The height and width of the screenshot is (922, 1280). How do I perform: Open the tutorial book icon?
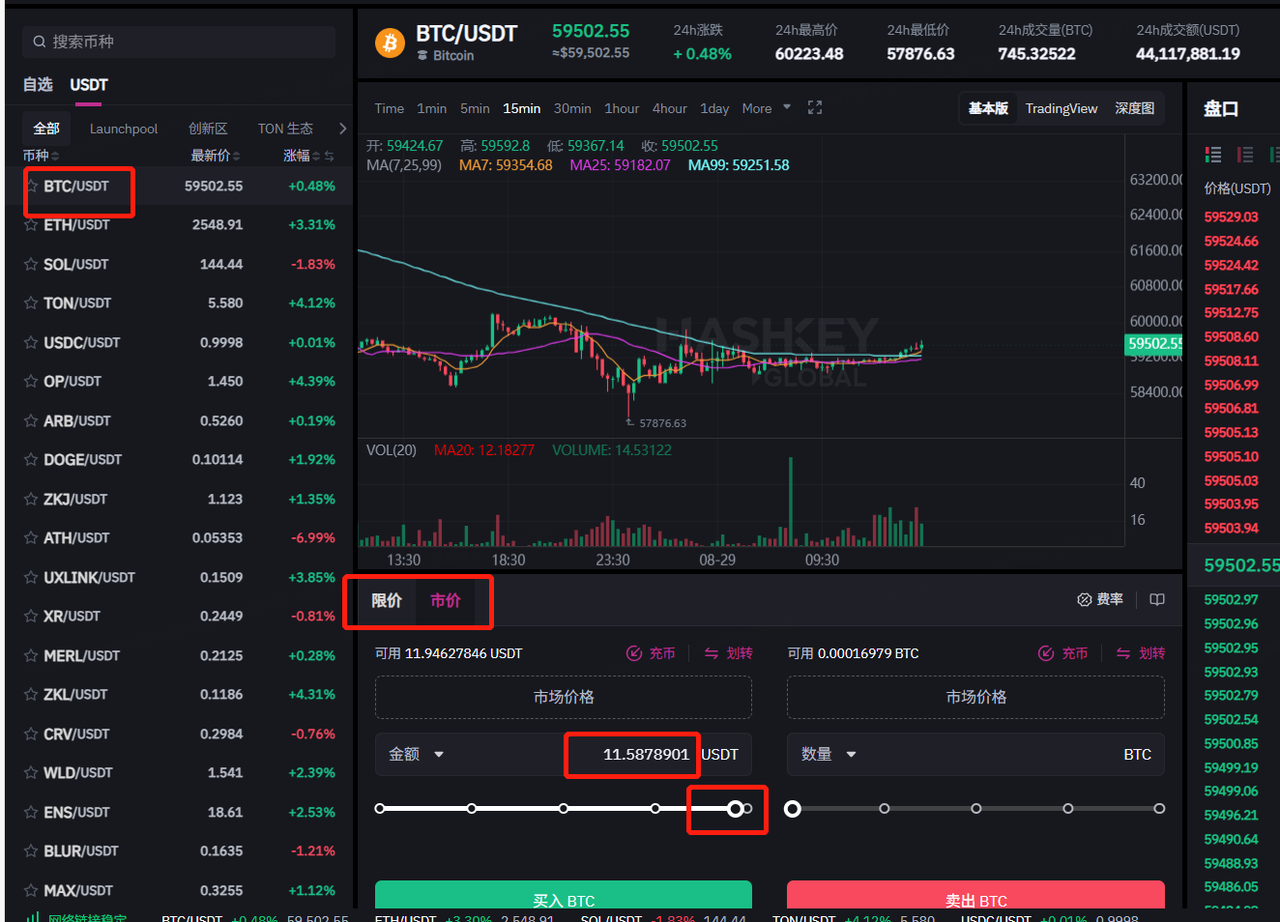[1157, 600]
